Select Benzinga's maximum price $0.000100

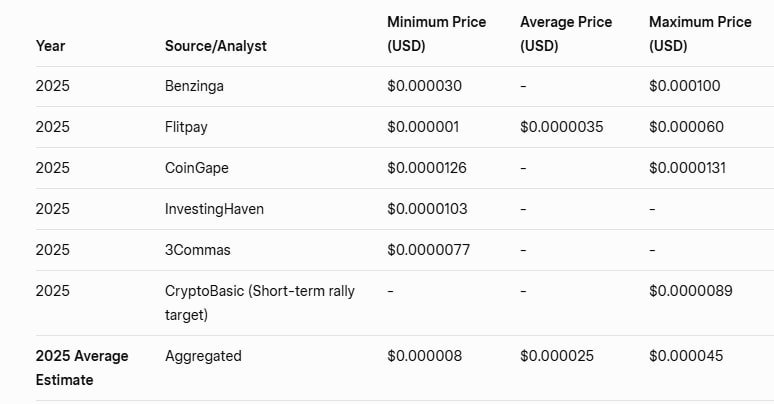684,86
